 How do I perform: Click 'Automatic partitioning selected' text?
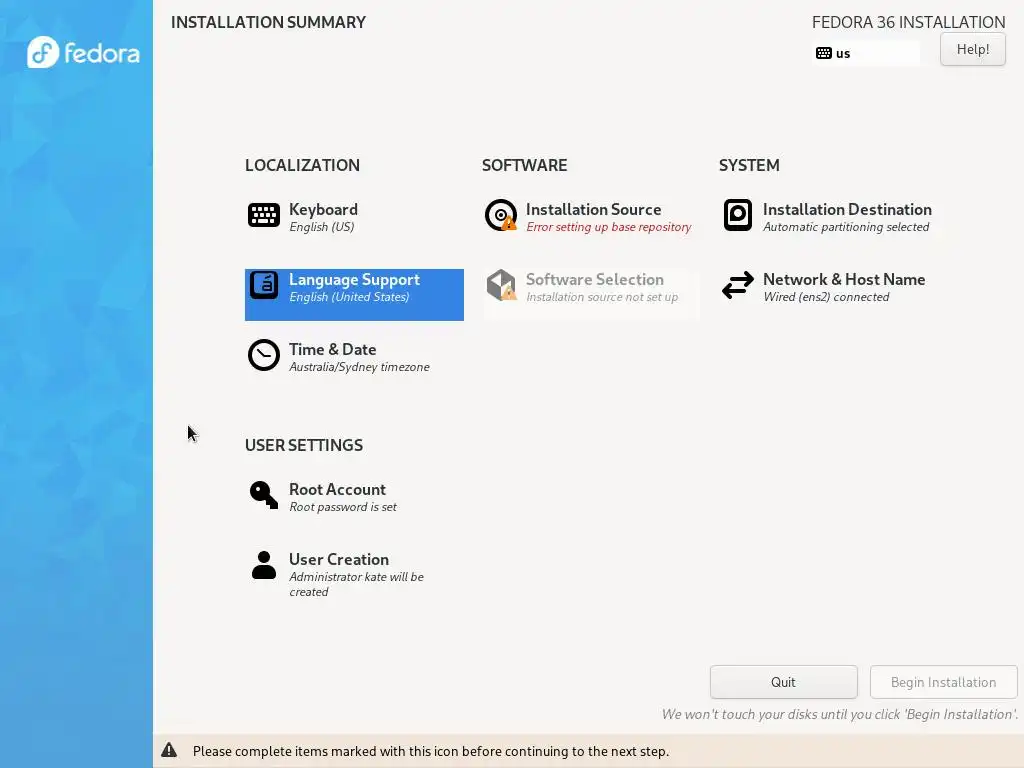[x=846, y=227]
